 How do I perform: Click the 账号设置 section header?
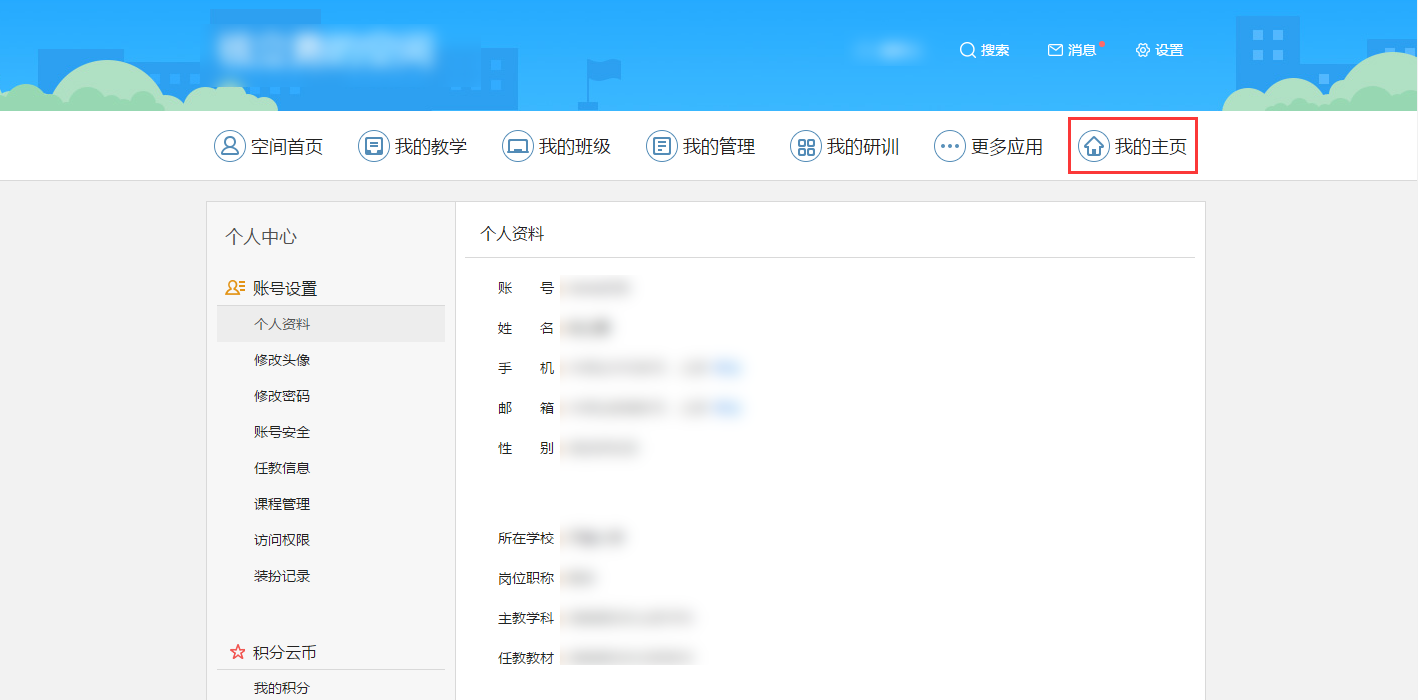tap(284, 288)
